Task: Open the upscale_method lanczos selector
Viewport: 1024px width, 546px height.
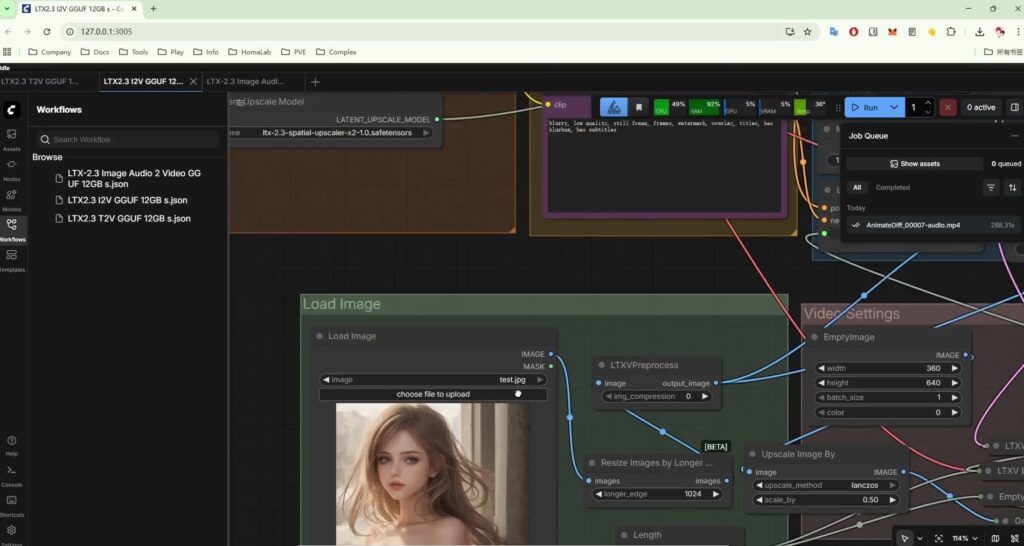Action: point(828,485)
